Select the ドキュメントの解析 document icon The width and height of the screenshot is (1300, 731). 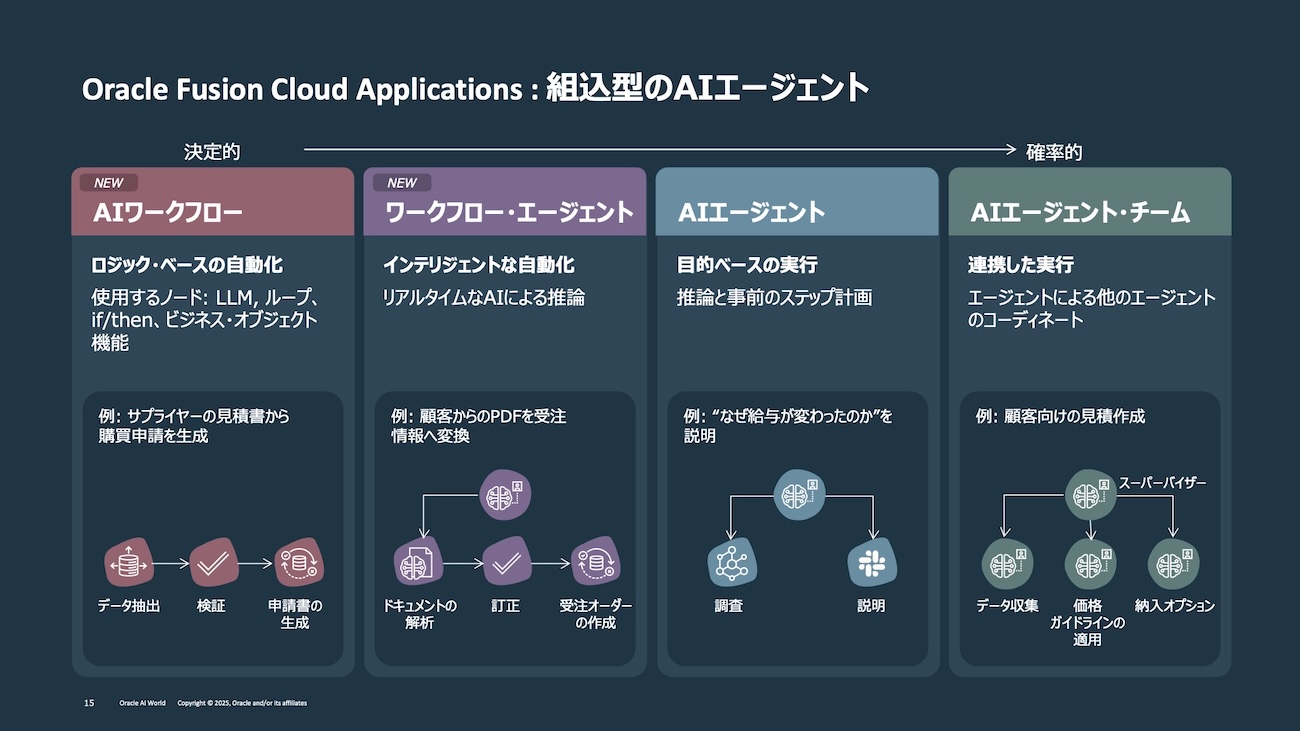418,565
